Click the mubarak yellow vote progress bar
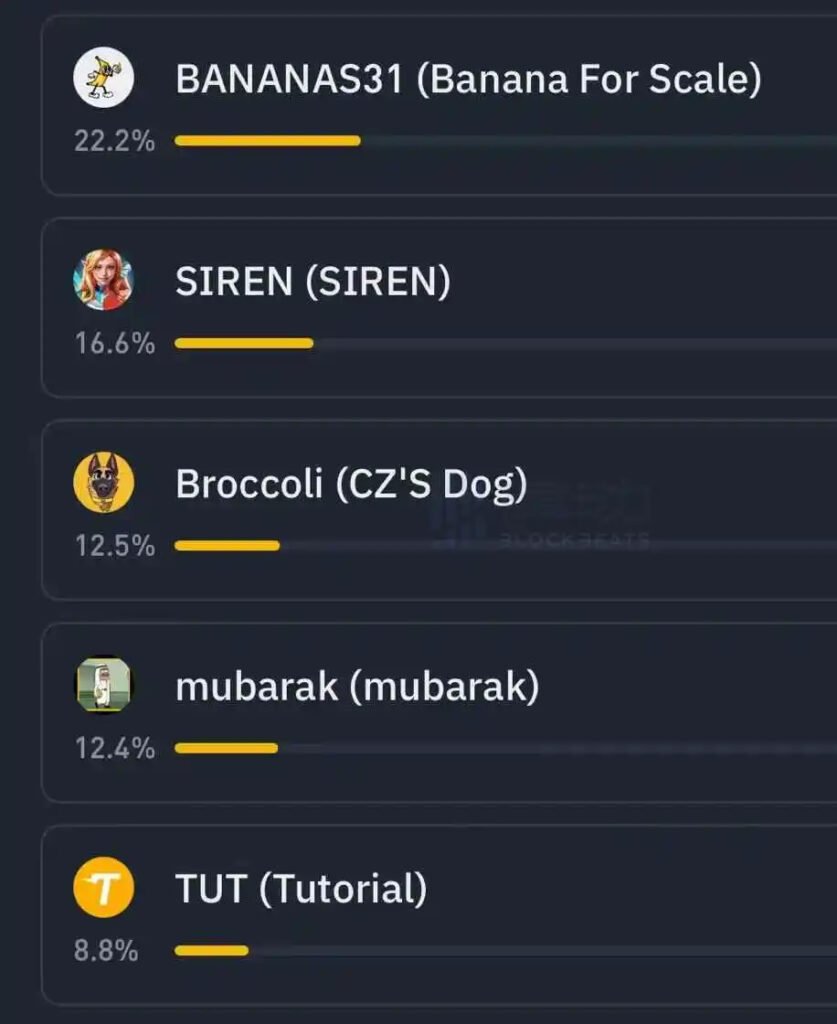Screen dimensions: 837x1024 pos(226,748)
